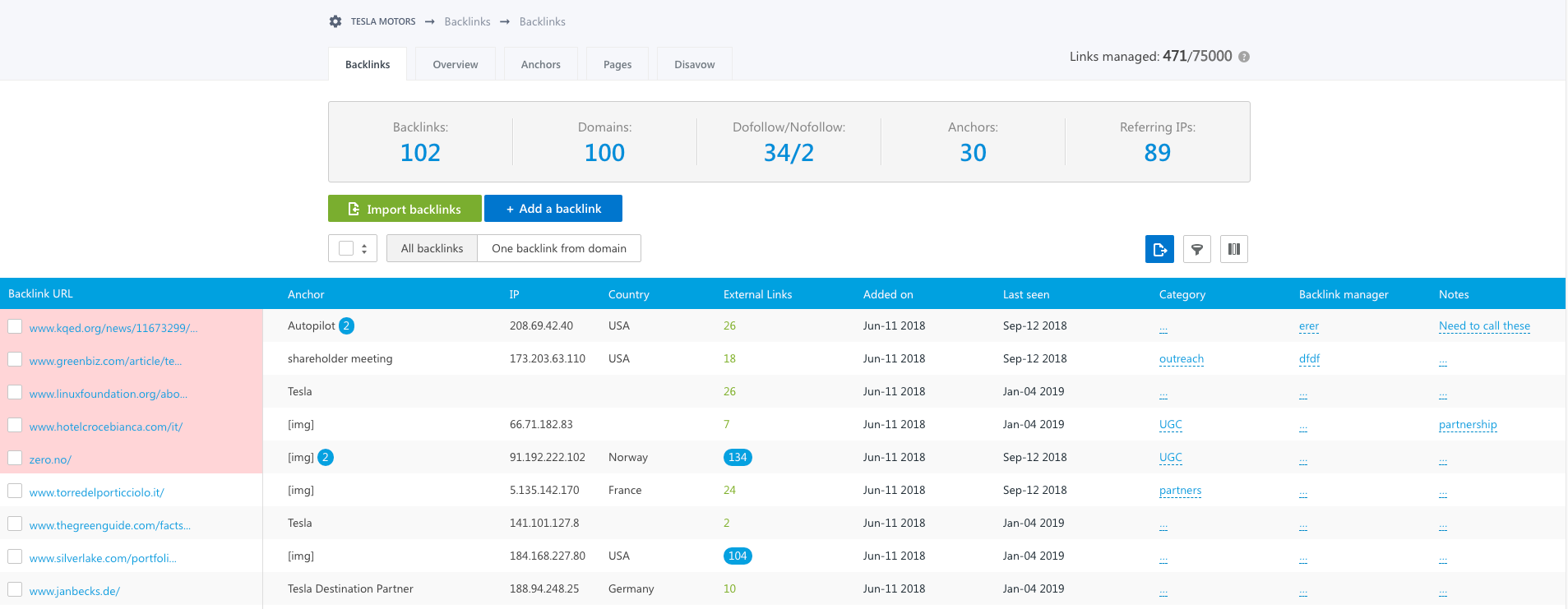
Task: Sort by the Added on column header
Action: (x=888, y=294)
